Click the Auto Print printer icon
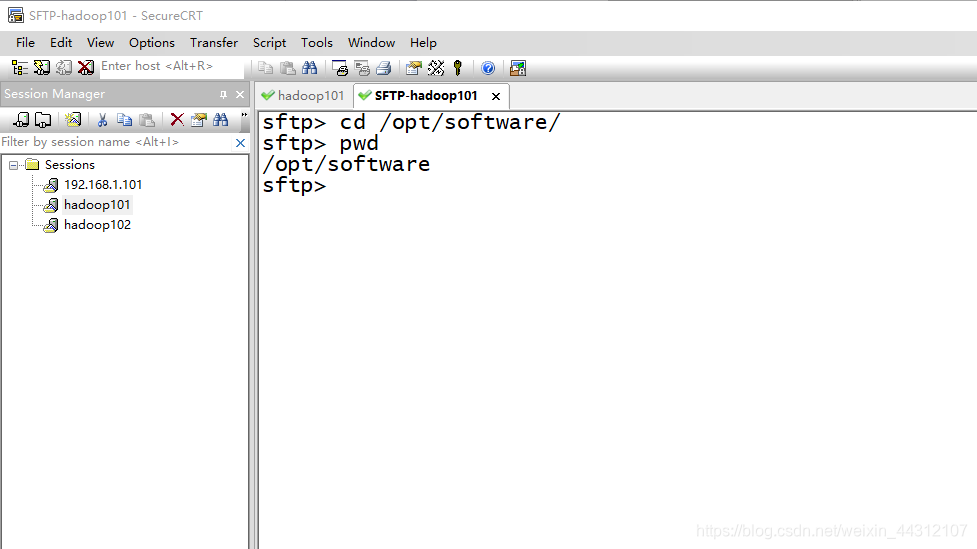Image resolution: width=977 pixels, height=549 pixels. (383, 68)
